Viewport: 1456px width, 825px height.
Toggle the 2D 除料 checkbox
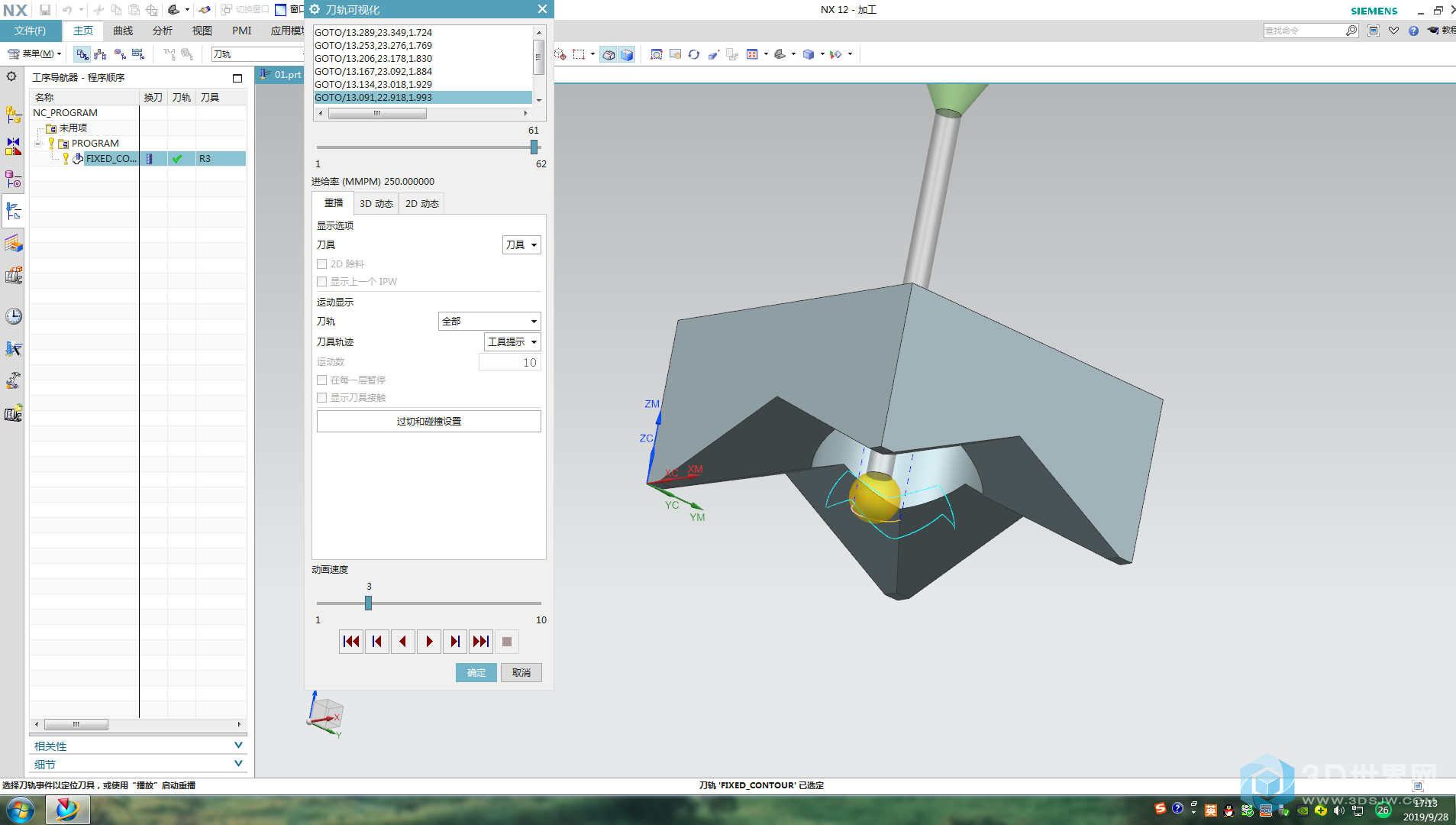pyautogui.click(x=321, y=264)
